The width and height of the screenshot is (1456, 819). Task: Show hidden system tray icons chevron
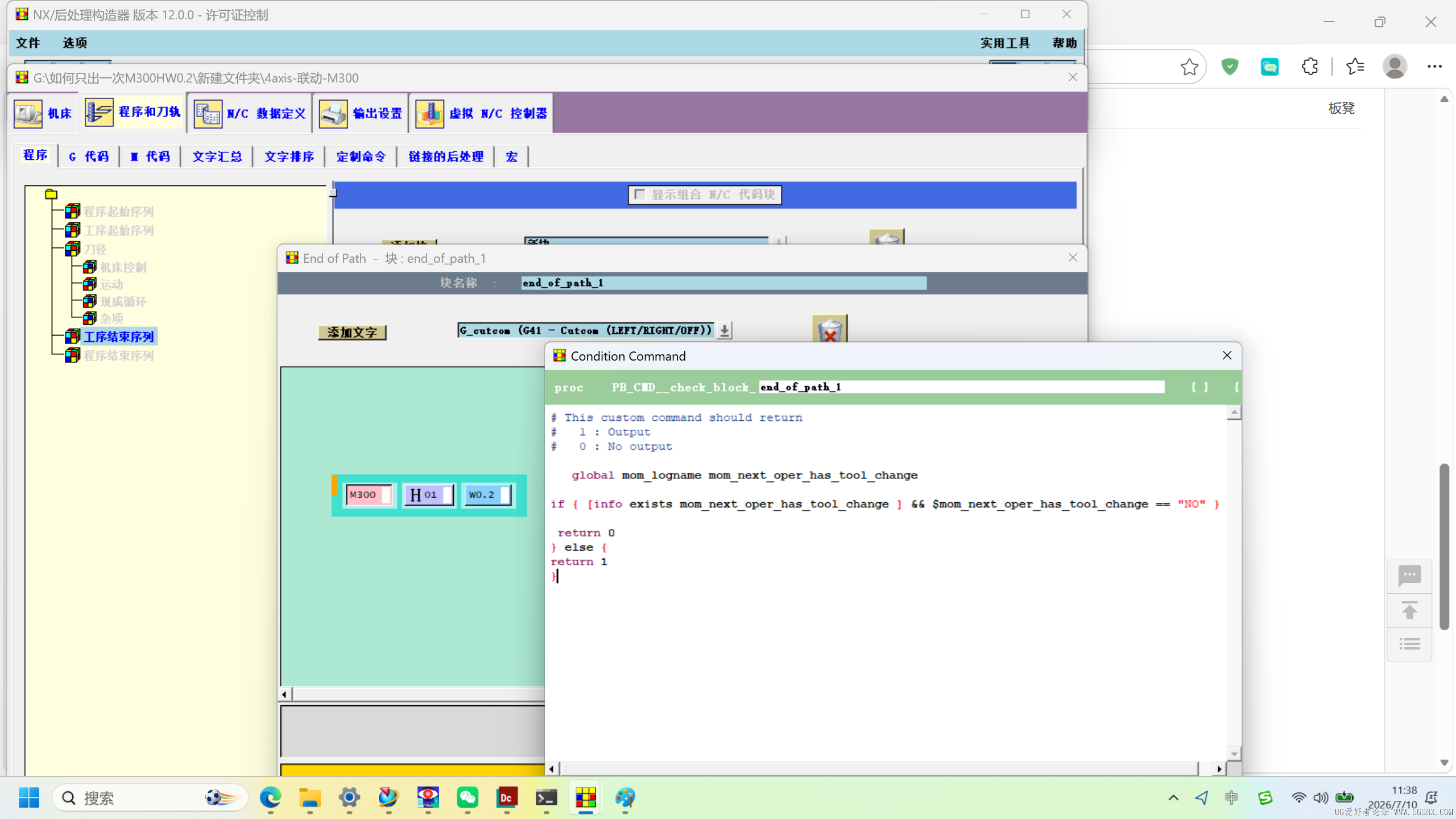1173,797
